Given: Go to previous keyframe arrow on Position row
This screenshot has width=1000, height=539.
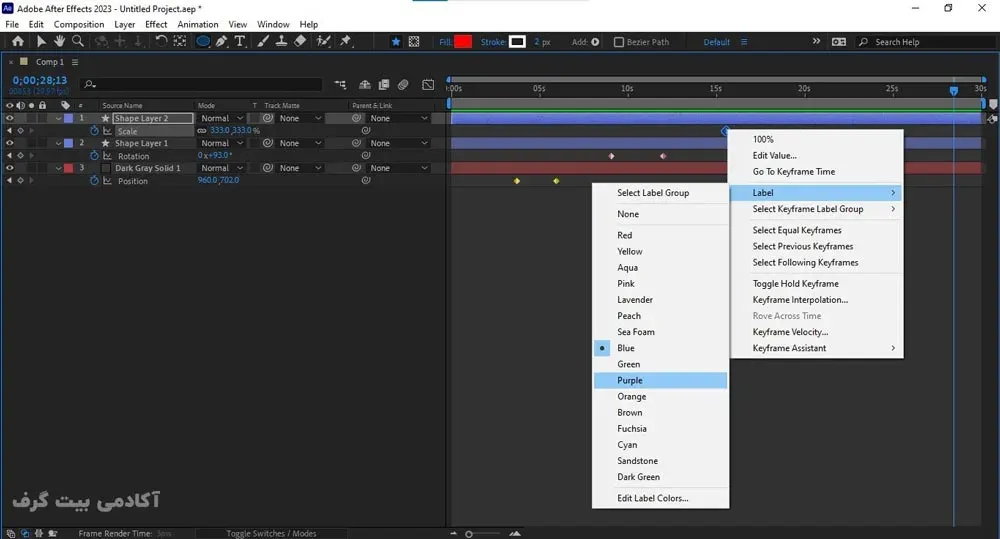Looking at the screenshot, I should point(10,181).
